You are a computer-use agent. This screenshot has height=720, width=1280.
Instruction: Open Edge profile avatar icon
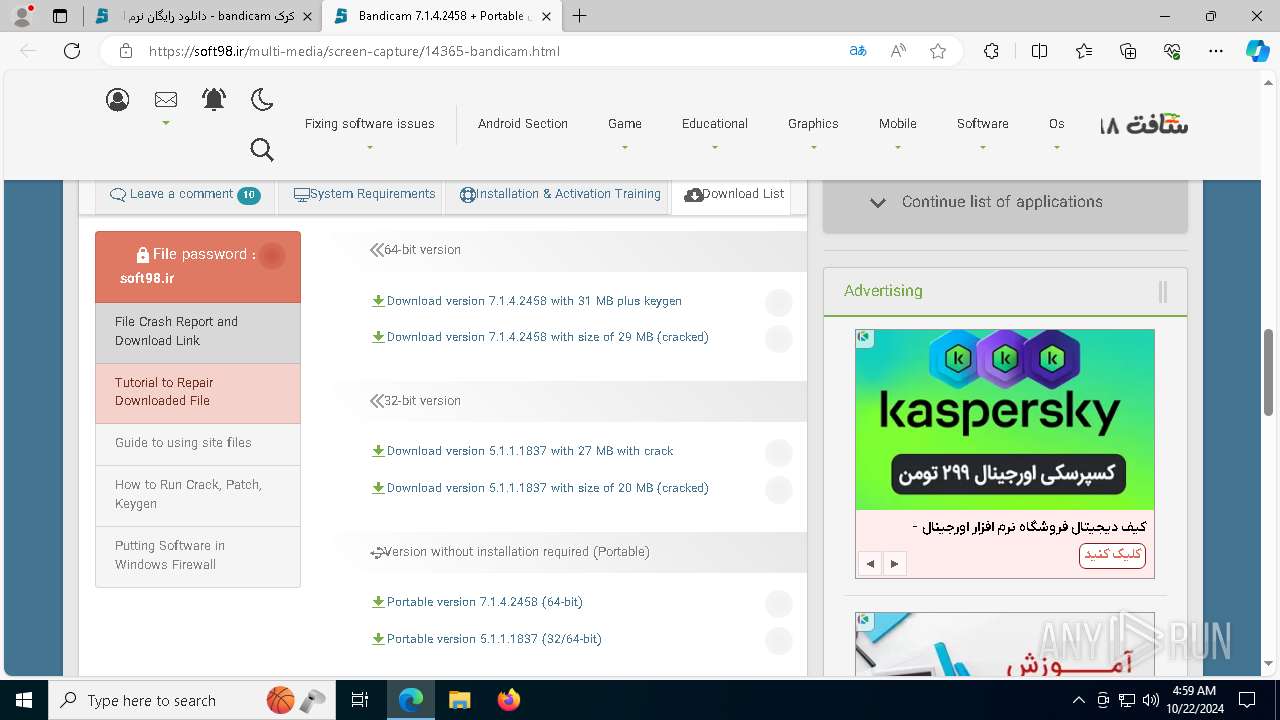(22, 16)
